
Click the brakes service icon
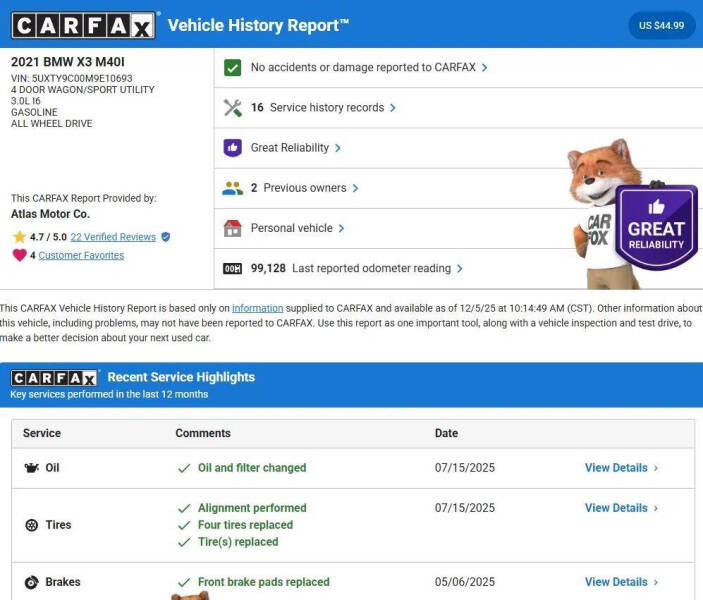pyautogui.click(x=31, y=582)
